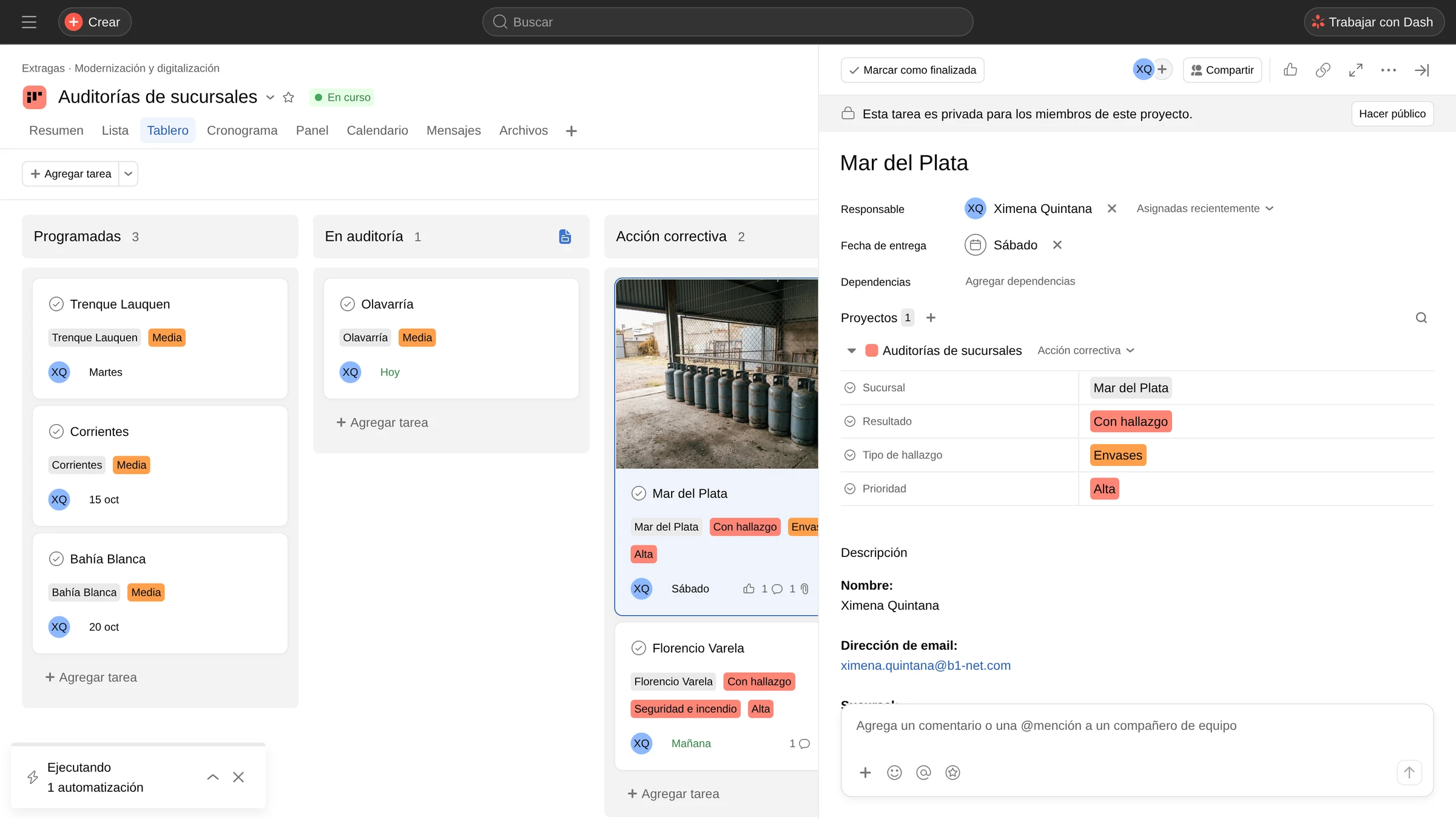The width and height of the screenshot is (1456, 819).
Task: Click Hacer público button
Action: tap(1392, 113)
